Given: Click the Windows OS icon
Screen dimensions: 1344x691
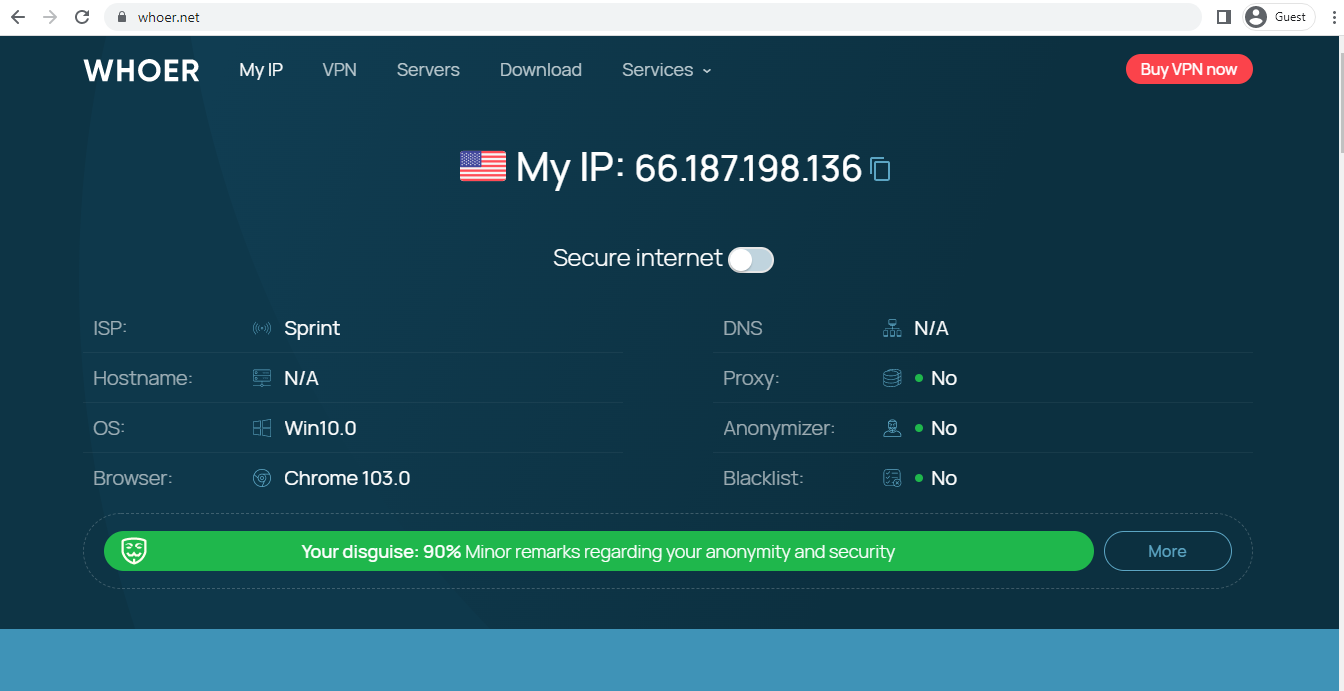Looking at the screenshot, I should click(262, 428).
